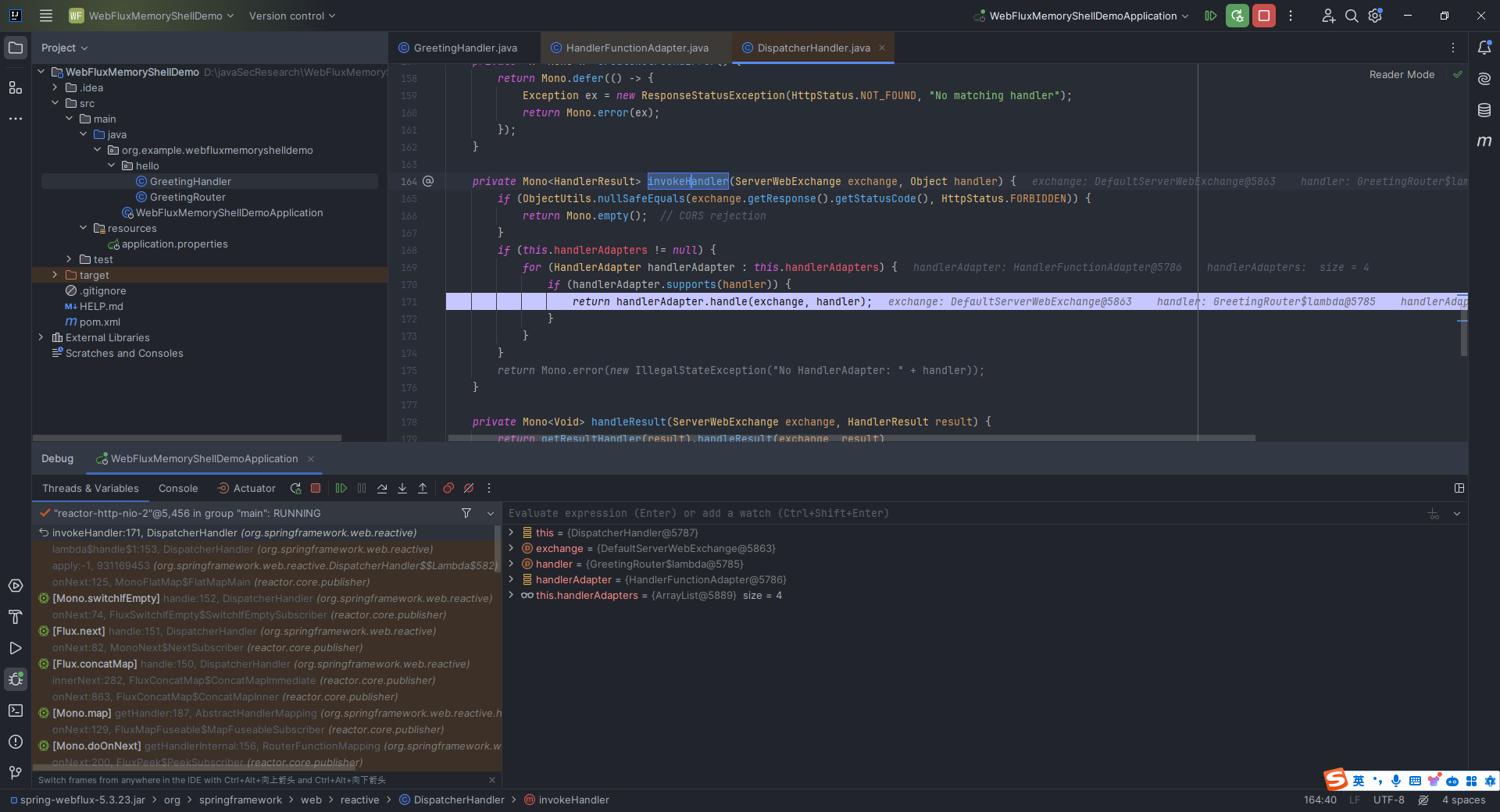Rerun debug with green bug button
Image resolution: width=1500 pixels, height=812 pixels.
[x=1237, y=16]
